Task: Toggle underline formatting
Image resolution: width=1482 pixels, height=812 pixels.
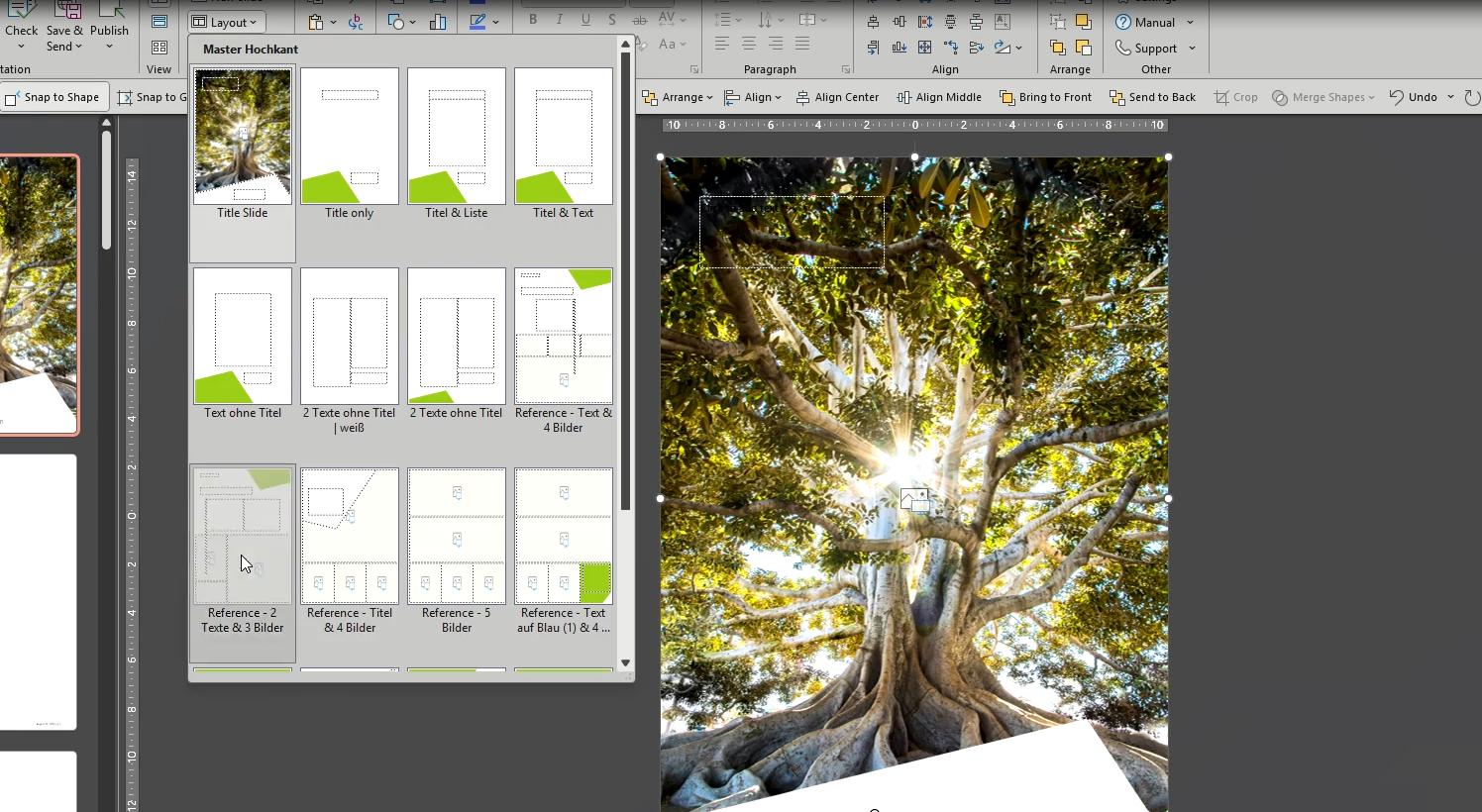Action: [585, 20]
